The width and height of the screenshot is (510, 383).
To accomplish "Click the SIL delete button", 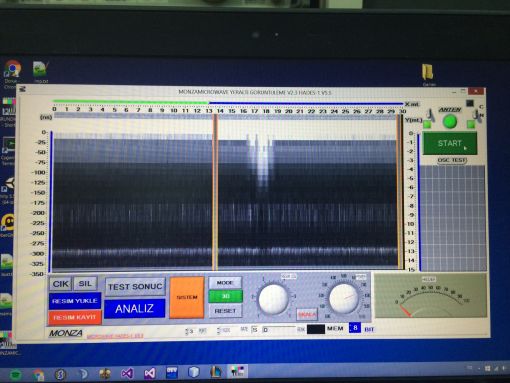I will tap(85, 284).
